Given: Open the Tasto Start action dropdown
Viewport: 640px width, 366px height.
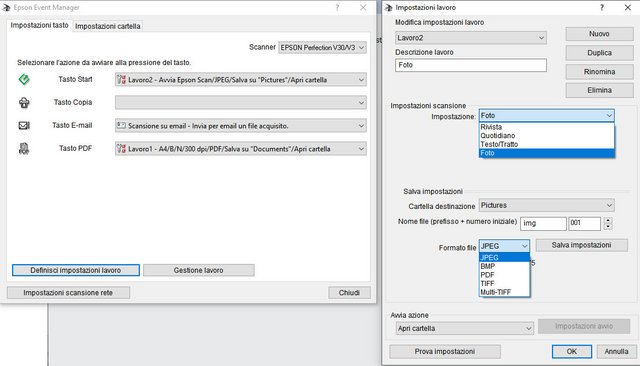Looking at the screenshot, I should [x=241, y=80].
